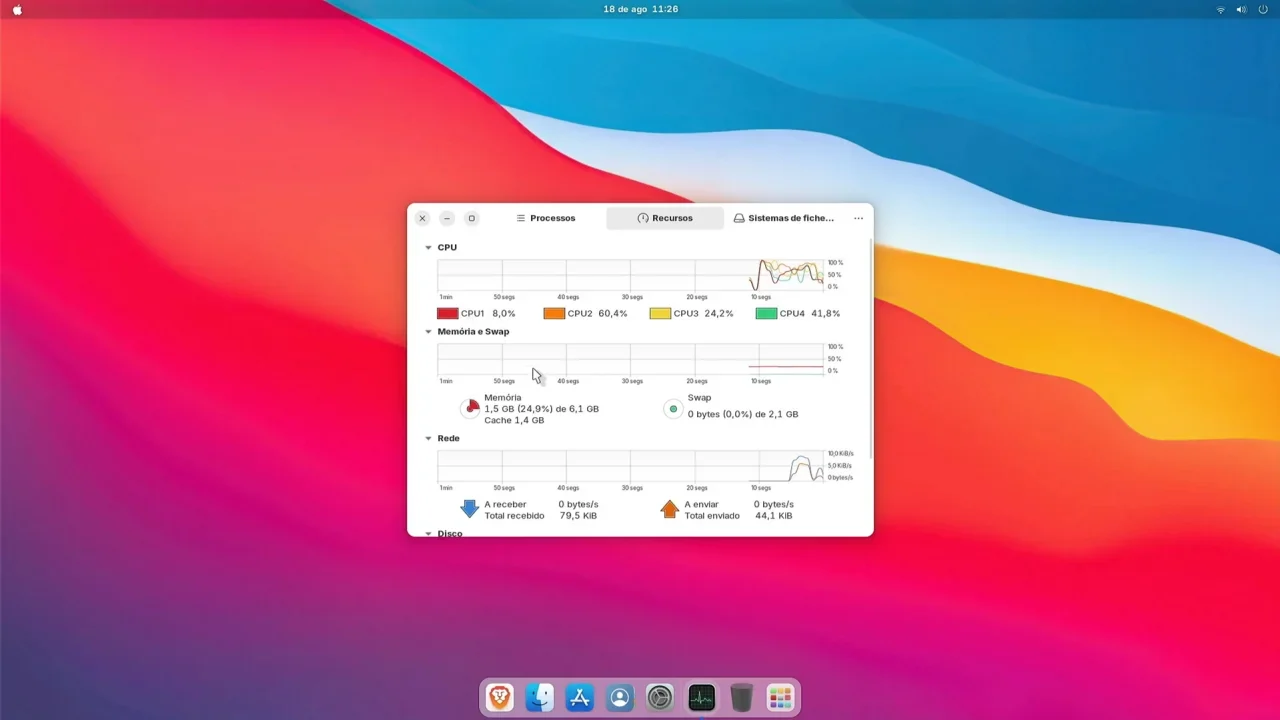1280x720 pixels.
Task: Collapse the Memória e Swap section
Action: click(x=429, y=331)
